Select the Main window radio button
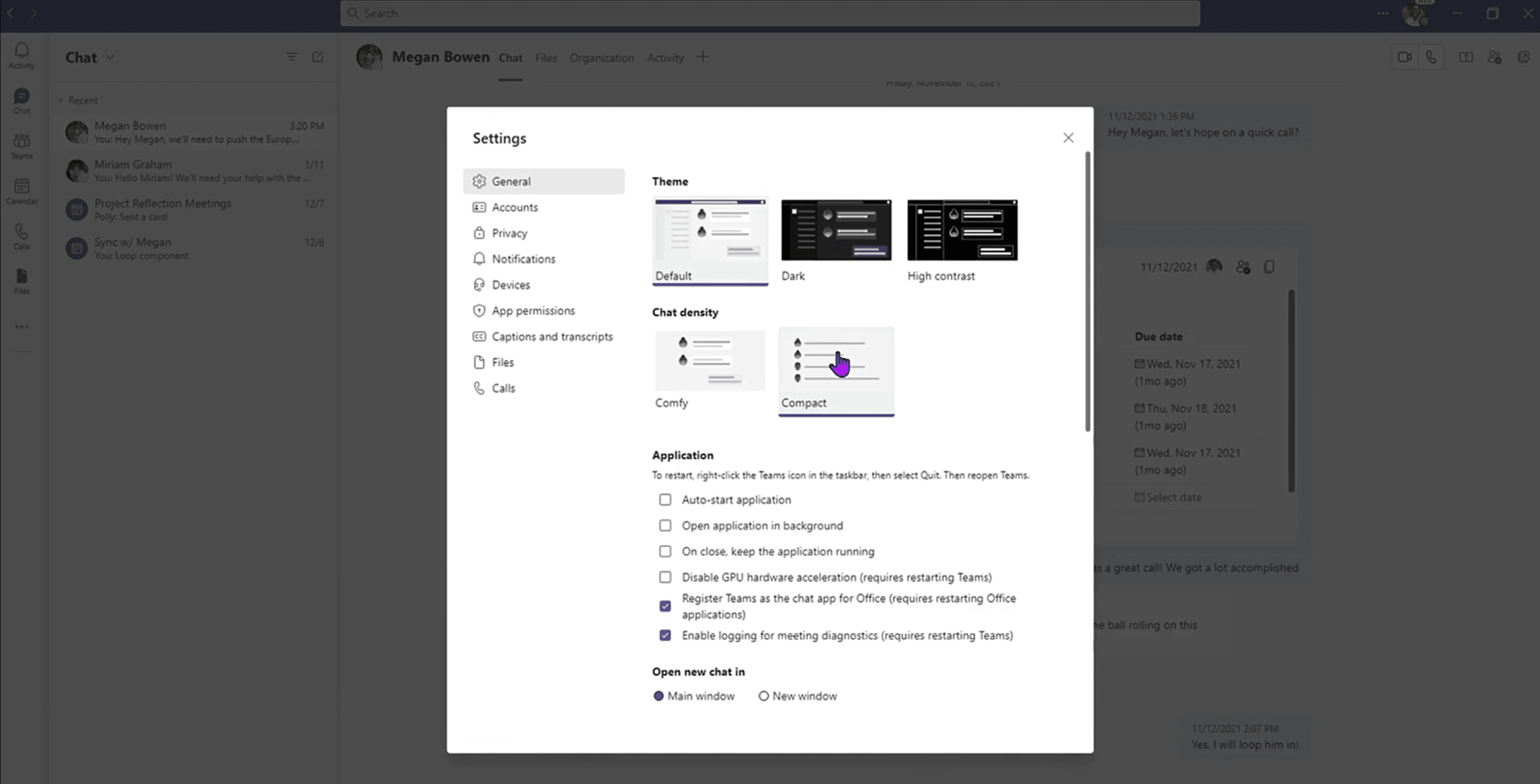1540x784 pixels. 658,696
